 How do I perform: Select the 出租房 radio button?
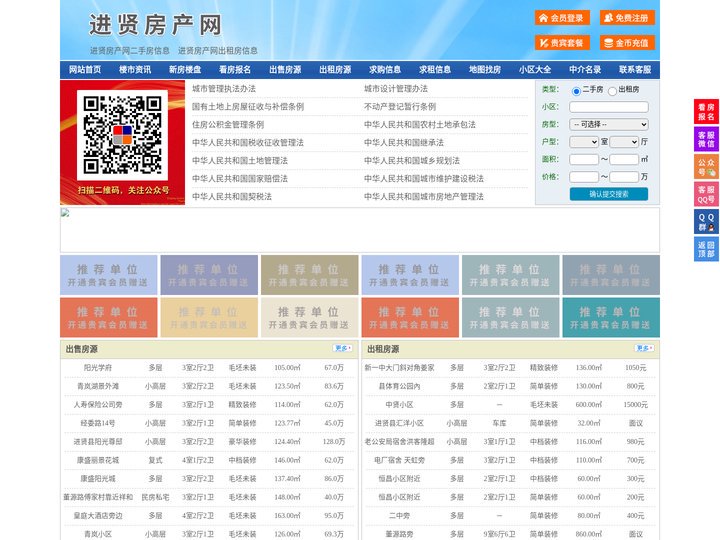612,91
